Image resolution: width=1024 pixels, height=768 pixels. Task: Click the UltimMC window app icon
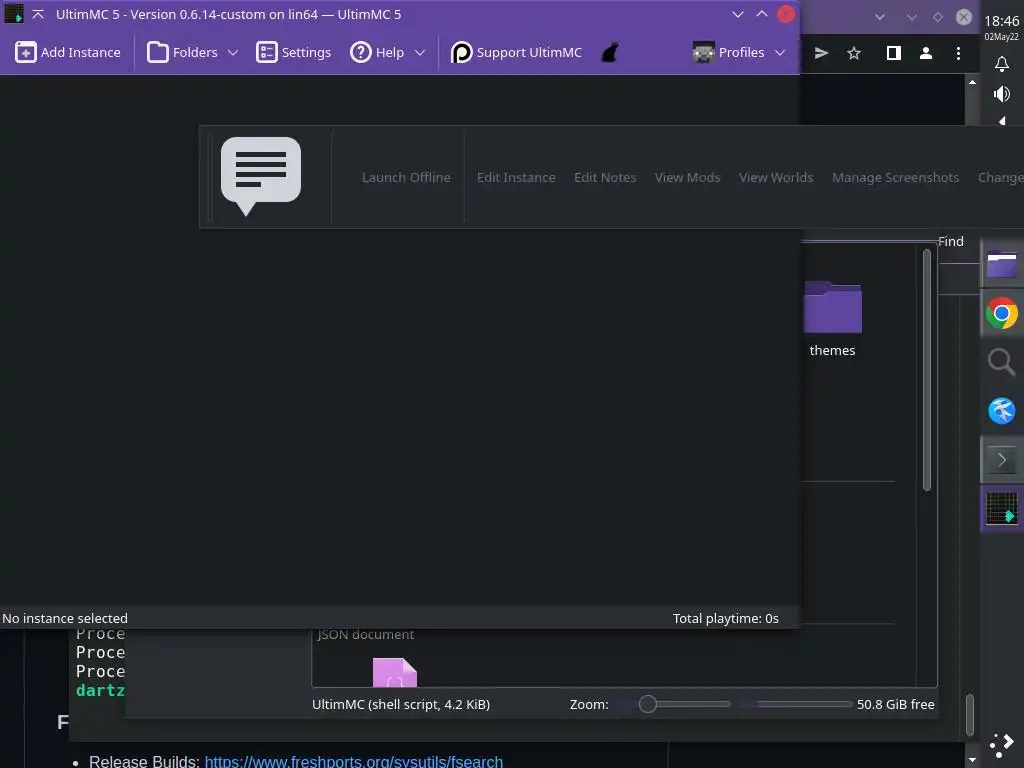[x=14, y=14]
